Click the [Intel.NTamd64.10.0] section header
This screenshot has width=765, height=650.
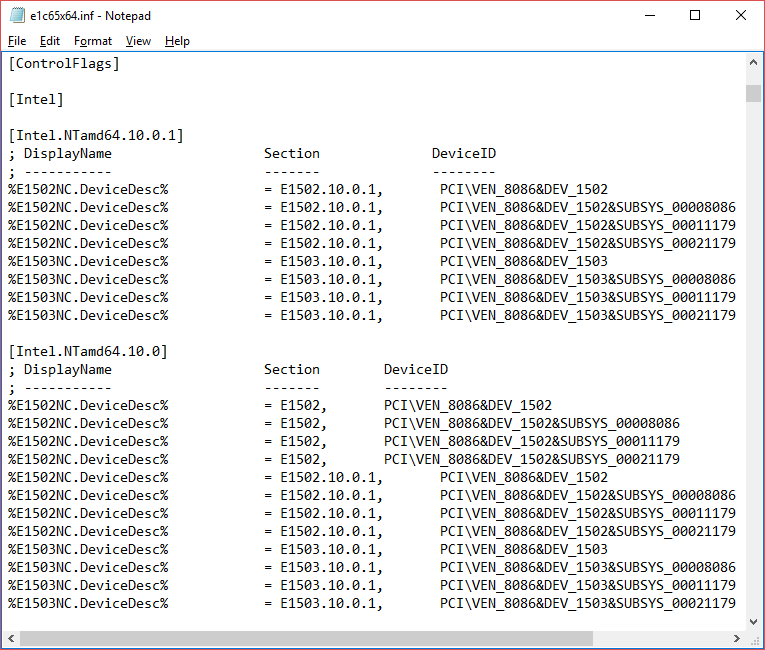click(x=88, y=351)
